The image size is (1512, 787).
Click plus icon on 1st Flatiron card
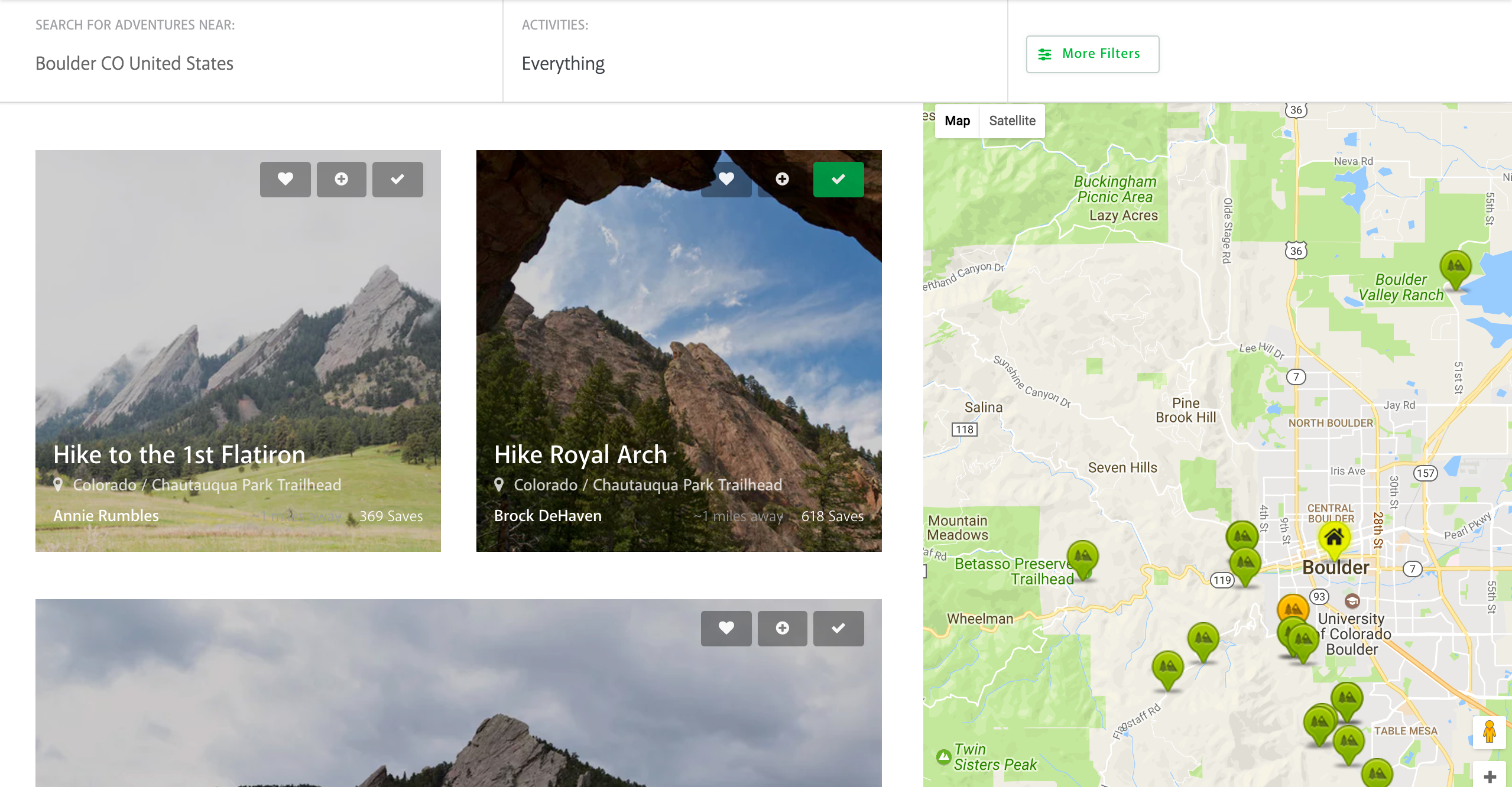click(x=341, y=179)
